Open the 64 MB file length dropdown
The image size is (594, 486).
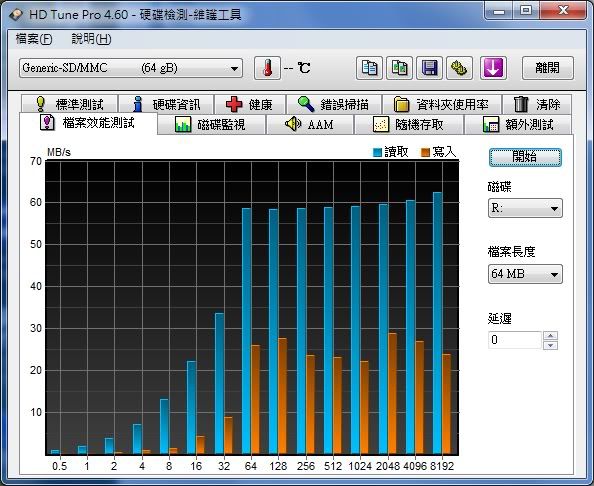pyautogui.click(x=525, y=274)
